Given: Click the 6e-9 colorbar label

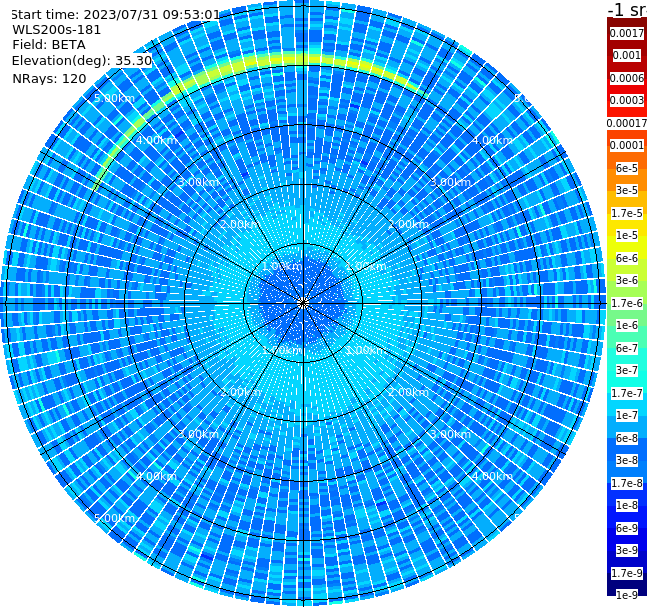Looking at the screenshot, I should pos(627,528).
